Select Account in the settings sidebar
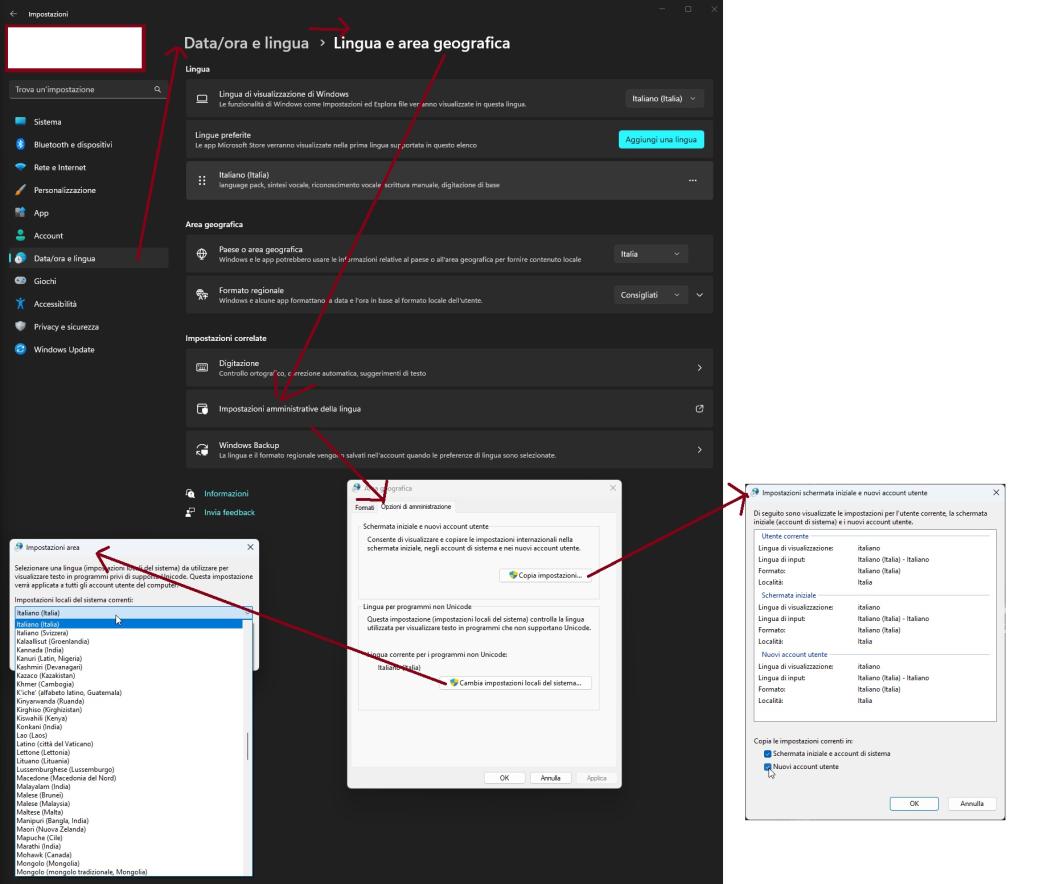This screenshot has width=1039, height=884. point(48,235)
